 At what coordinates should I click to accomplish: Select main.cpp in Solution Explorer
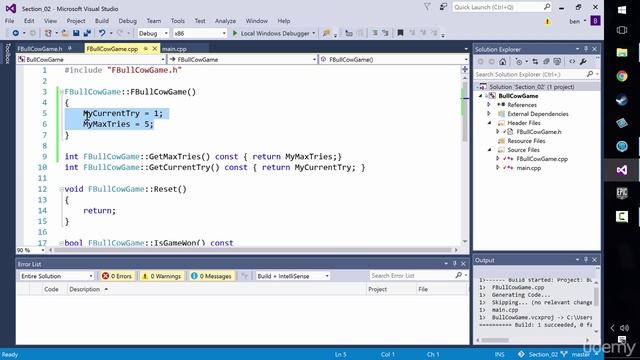point(529,168)
